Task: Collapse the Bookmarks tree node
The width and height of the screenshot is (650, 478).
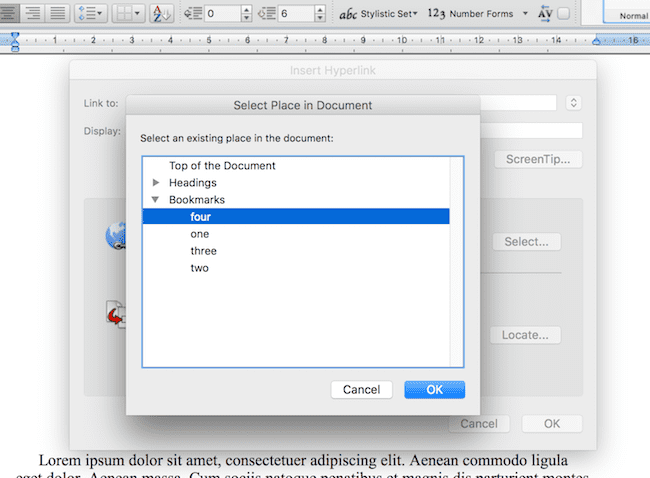Action: pos(155,200)
